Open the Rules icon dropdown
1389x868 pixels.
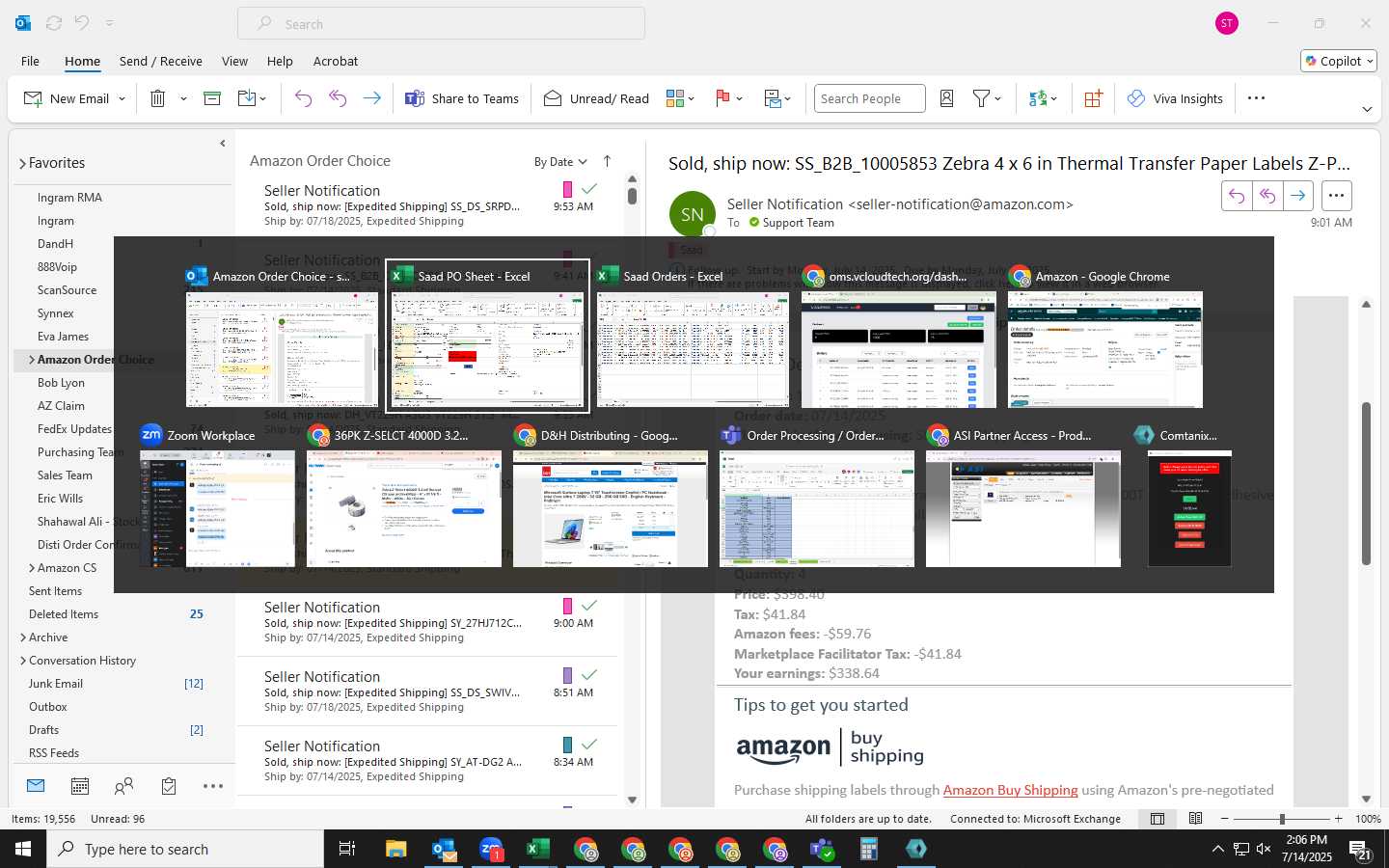click(777, 98)
